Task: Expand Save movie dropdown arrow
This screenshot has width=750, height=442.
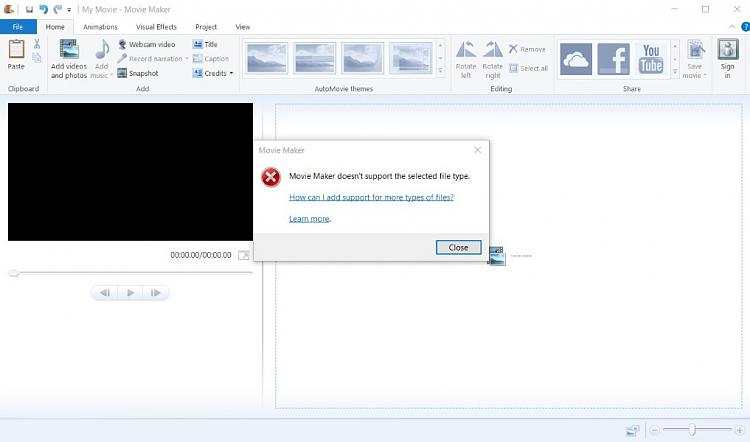Action: click(705, 76)
